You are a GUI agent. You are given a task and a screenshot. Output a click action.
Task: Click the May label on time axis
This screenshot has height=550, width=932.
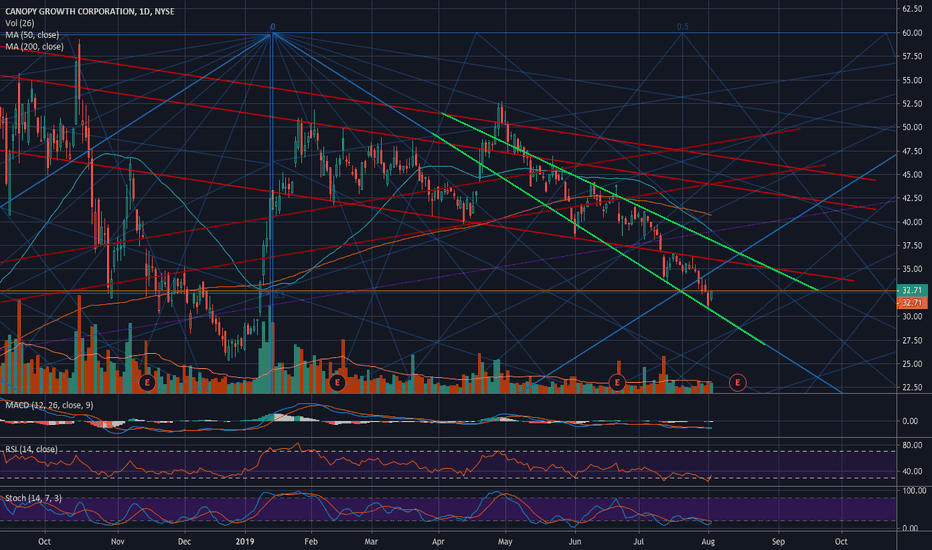click(505, 542)
